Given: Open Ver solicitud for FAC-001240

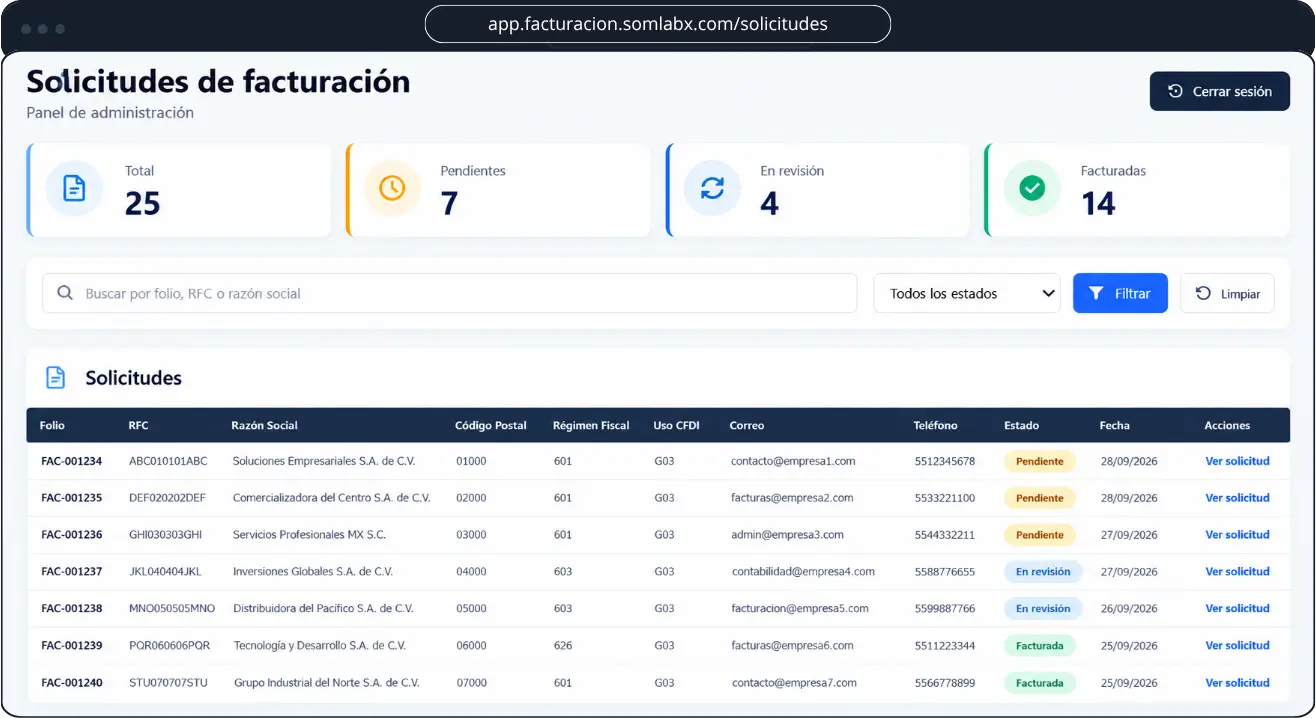Looking at the screenshot, I should 1237,683.
